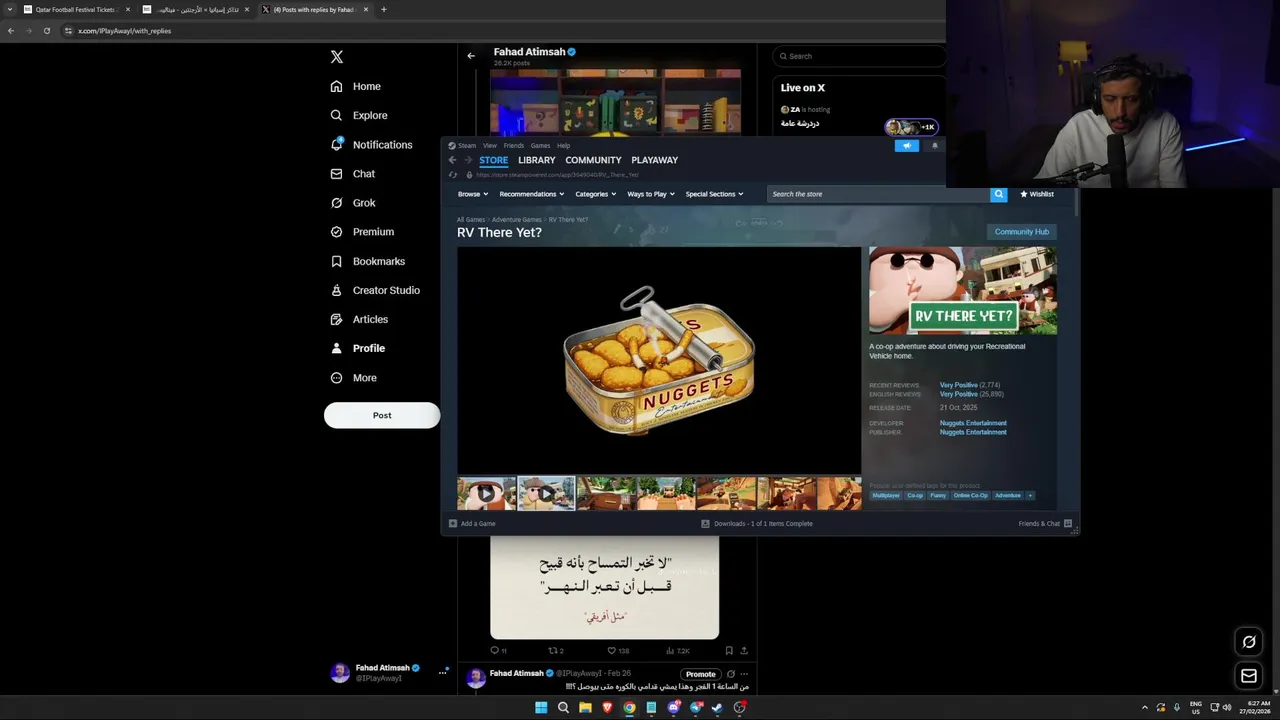This screenshot has height=720, width=1280.
Task: Show hidden tray icons chevron
Action: [1145, 707]
